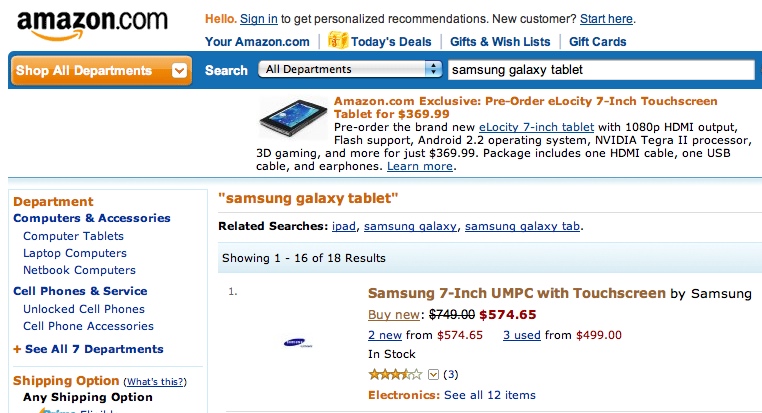
Task: Click the Today's Deals gift icon
Action: tap(337, 41)
